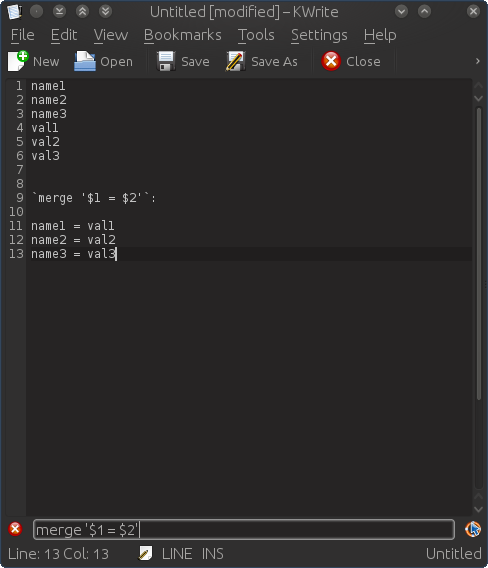Screen dimensions: 488x568
Task: Click the scroll down arrow below the top arrow
Action: coord(478,98)
